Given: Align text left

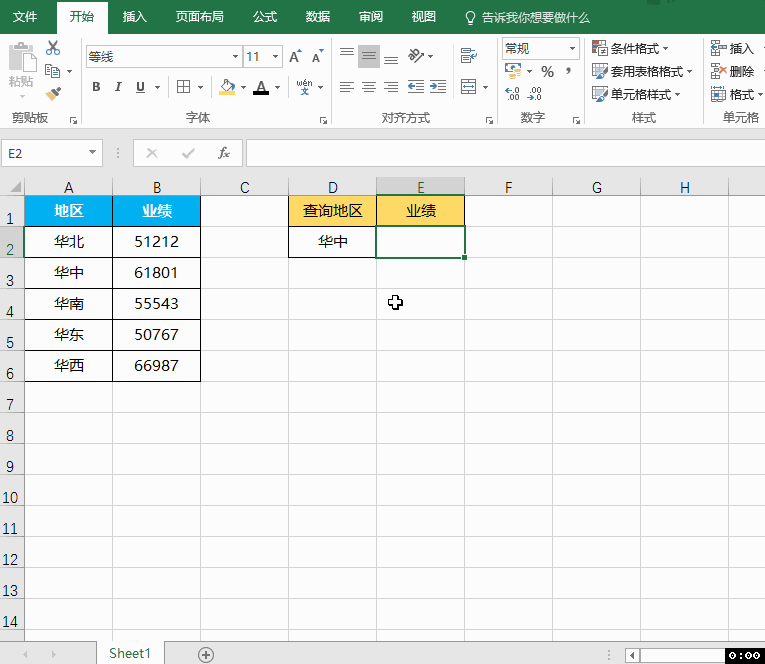Looking at the screenshot, I should [x=346, y=87].
